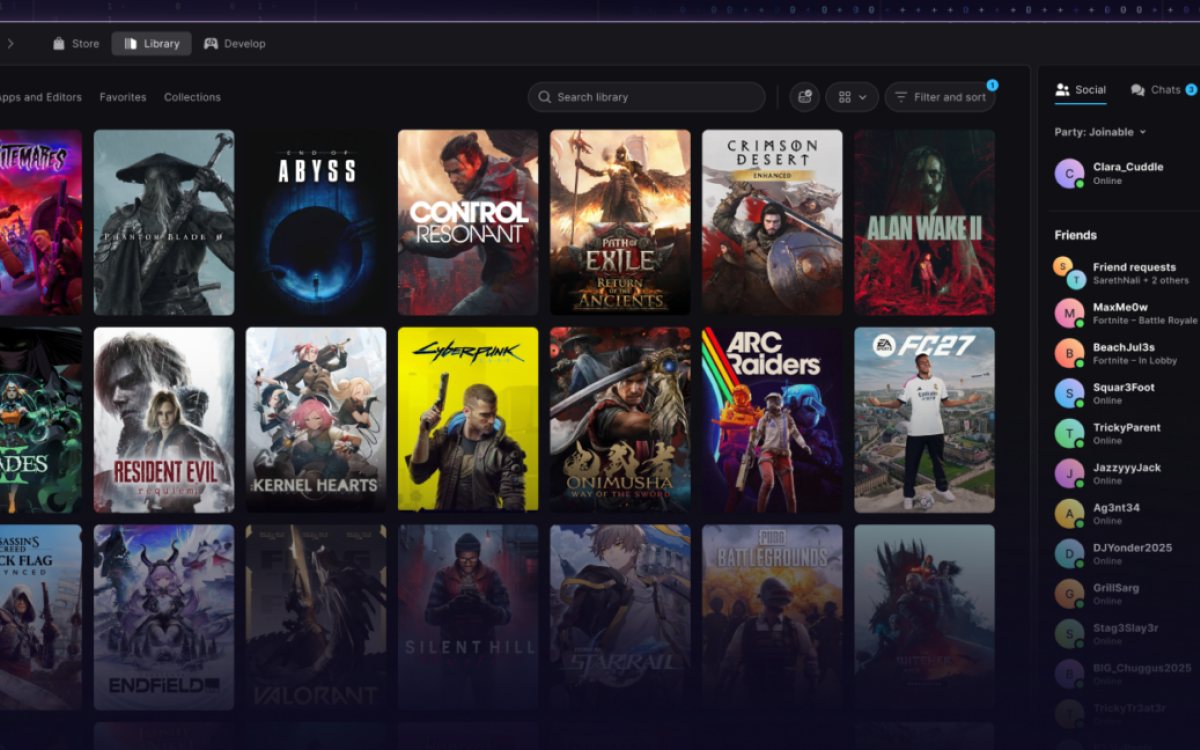Screen dimensions: 1200x750
Task: Click MaxMe0w's avatar
Action: pyautogui.click(x=1069, y=313)
